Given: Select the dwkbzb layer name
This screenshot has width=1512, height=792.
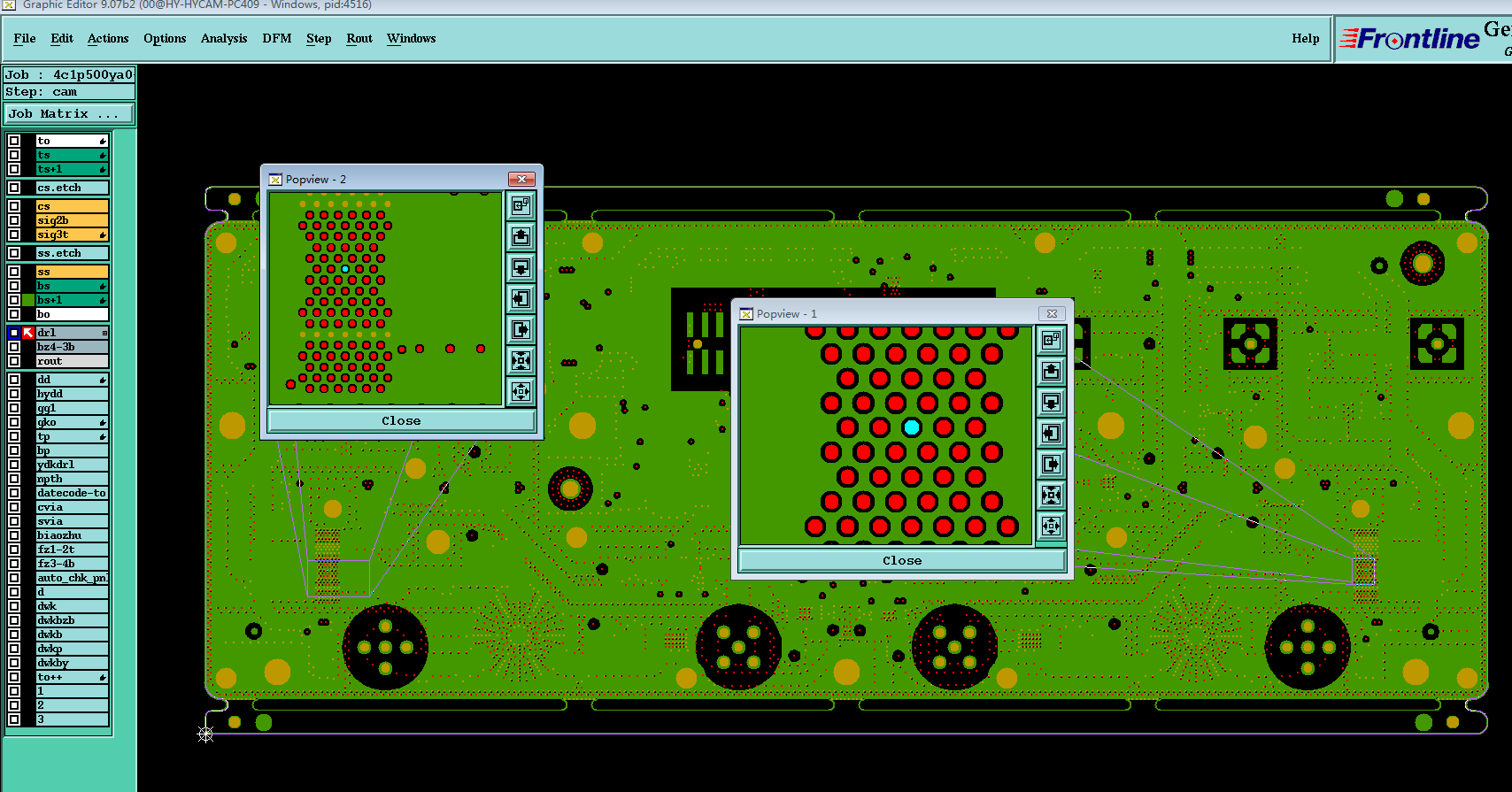Looking at the screenshot, I should pos(72,620).
